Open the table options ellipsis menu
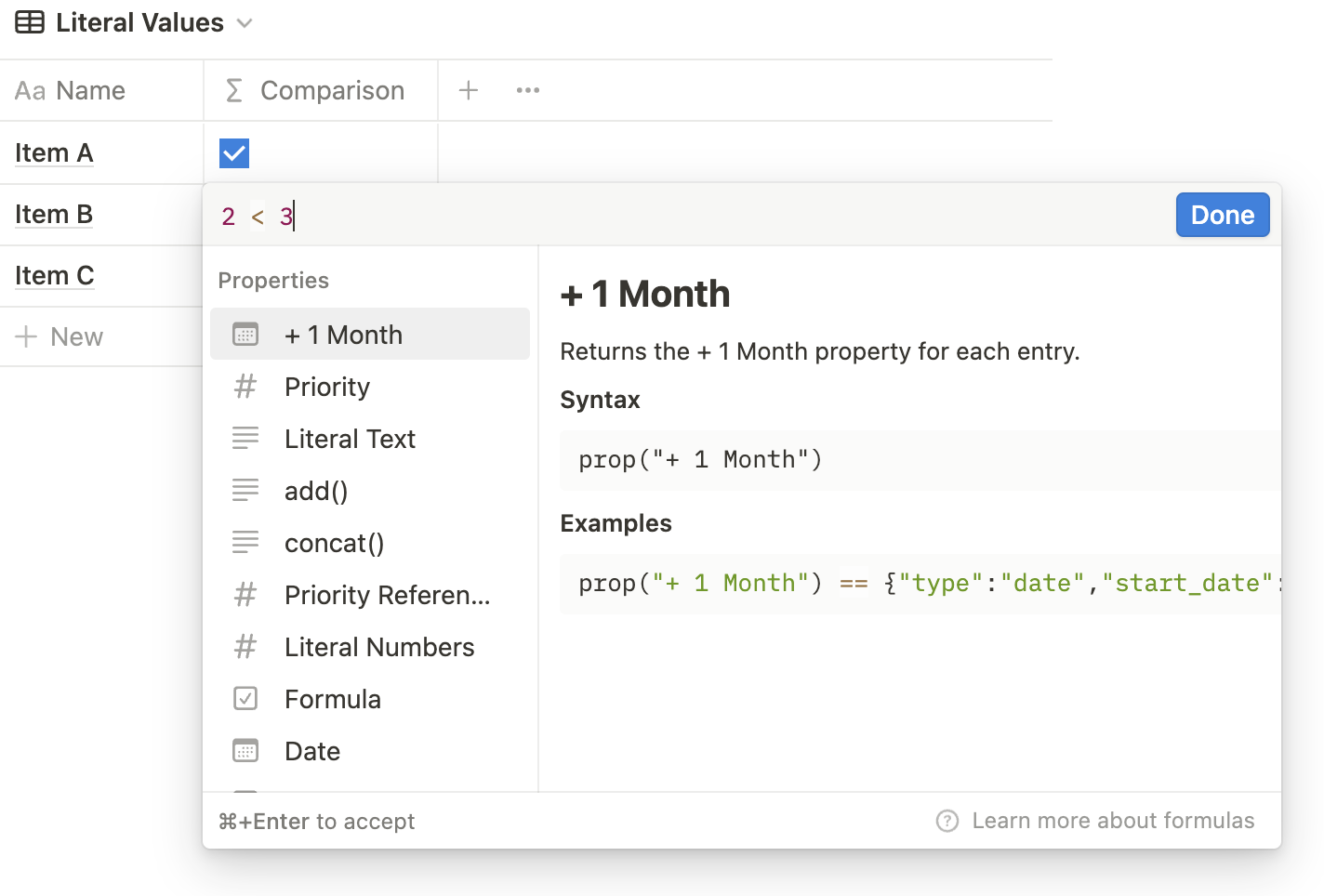 pos(527,90)
